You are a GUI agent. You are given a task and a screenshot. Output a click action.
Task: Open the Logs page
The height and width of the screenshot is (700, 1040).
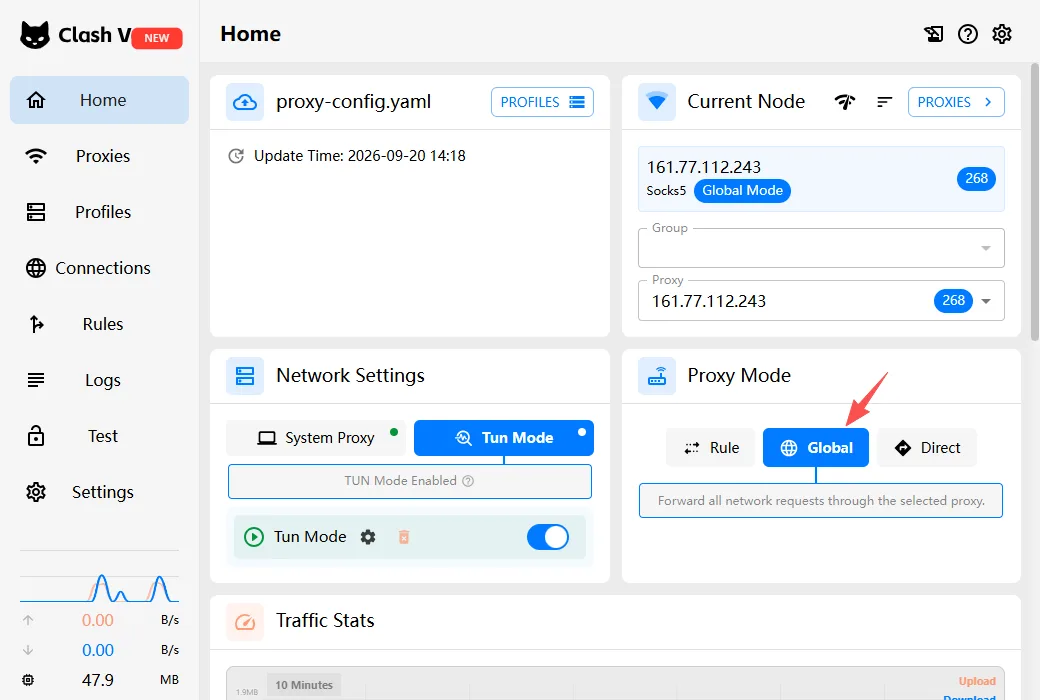click(x=99, y=380)
